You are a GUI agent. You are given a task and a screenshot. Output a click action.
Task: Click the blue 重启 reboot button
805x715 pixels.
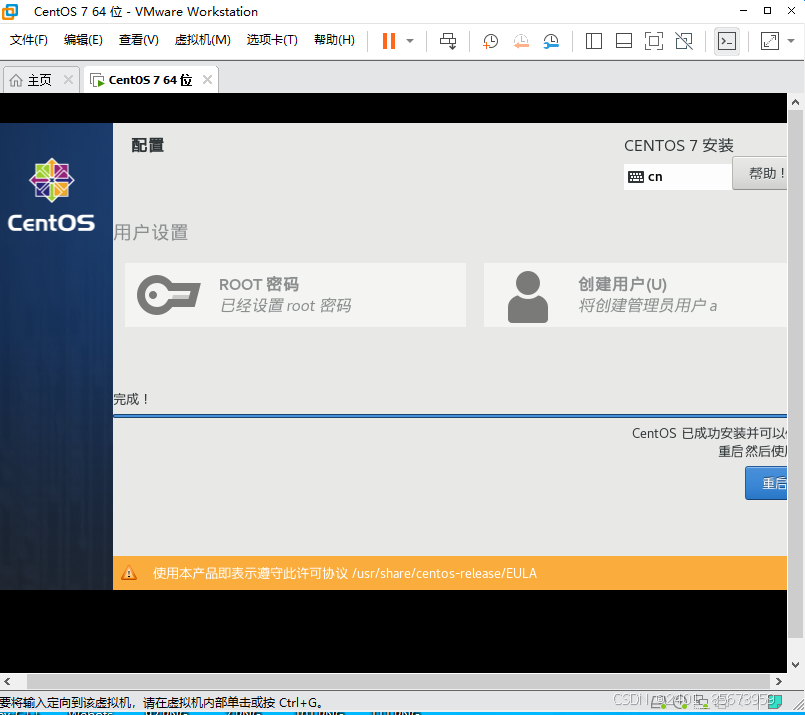click(766, 483)
